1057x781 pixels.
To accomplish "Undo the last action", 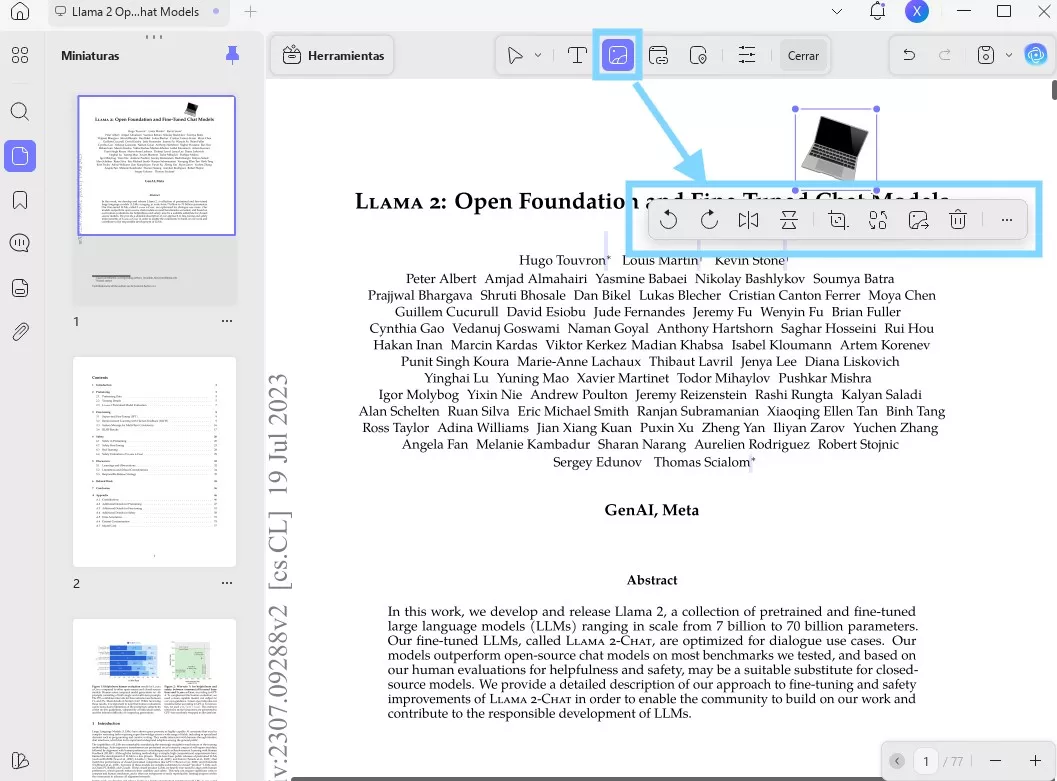I will (909, 55).
